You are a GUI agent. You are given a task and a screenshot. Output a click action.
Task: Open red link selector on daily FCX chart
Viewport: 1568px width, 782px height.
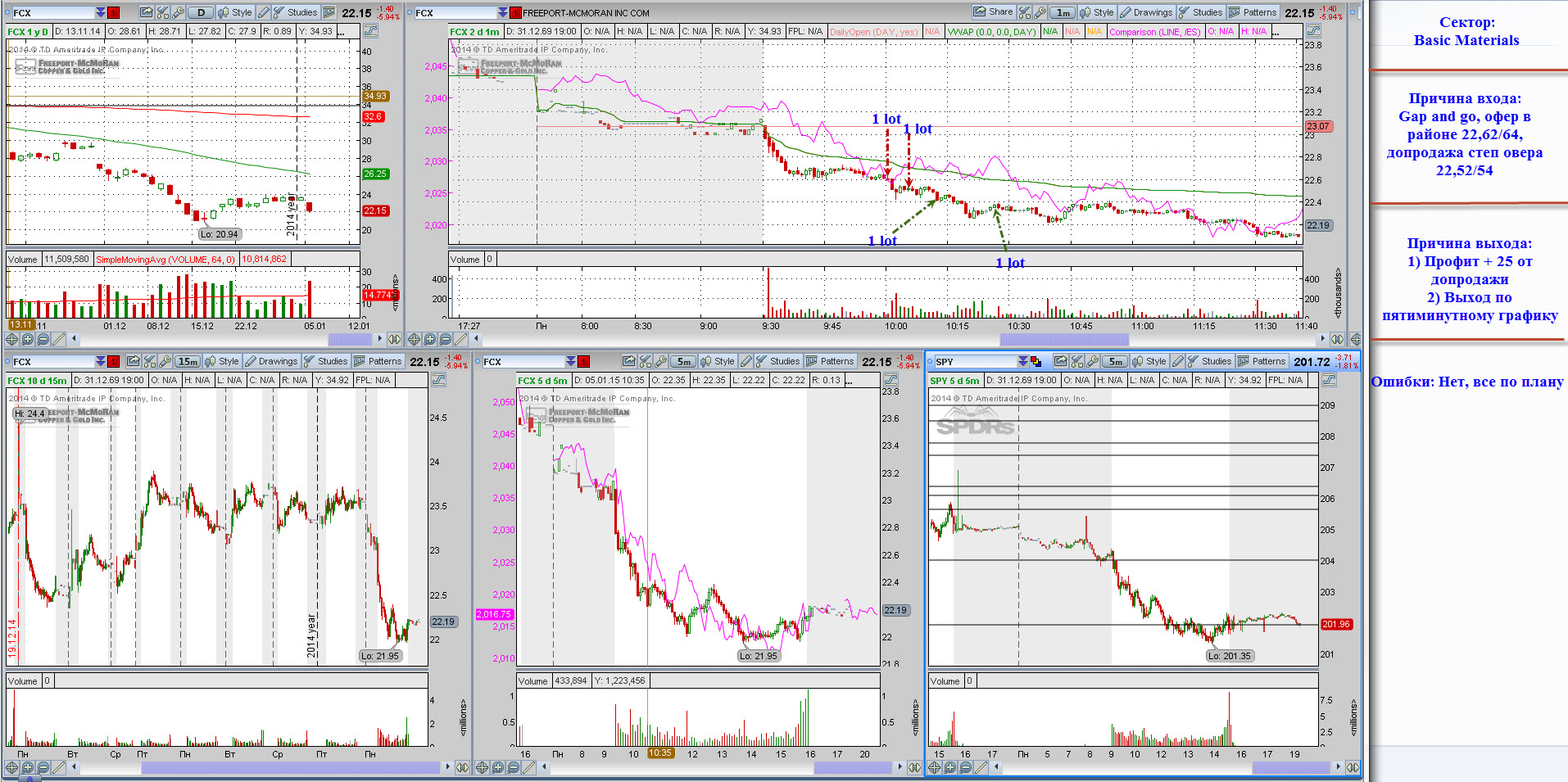click(113, 12)
